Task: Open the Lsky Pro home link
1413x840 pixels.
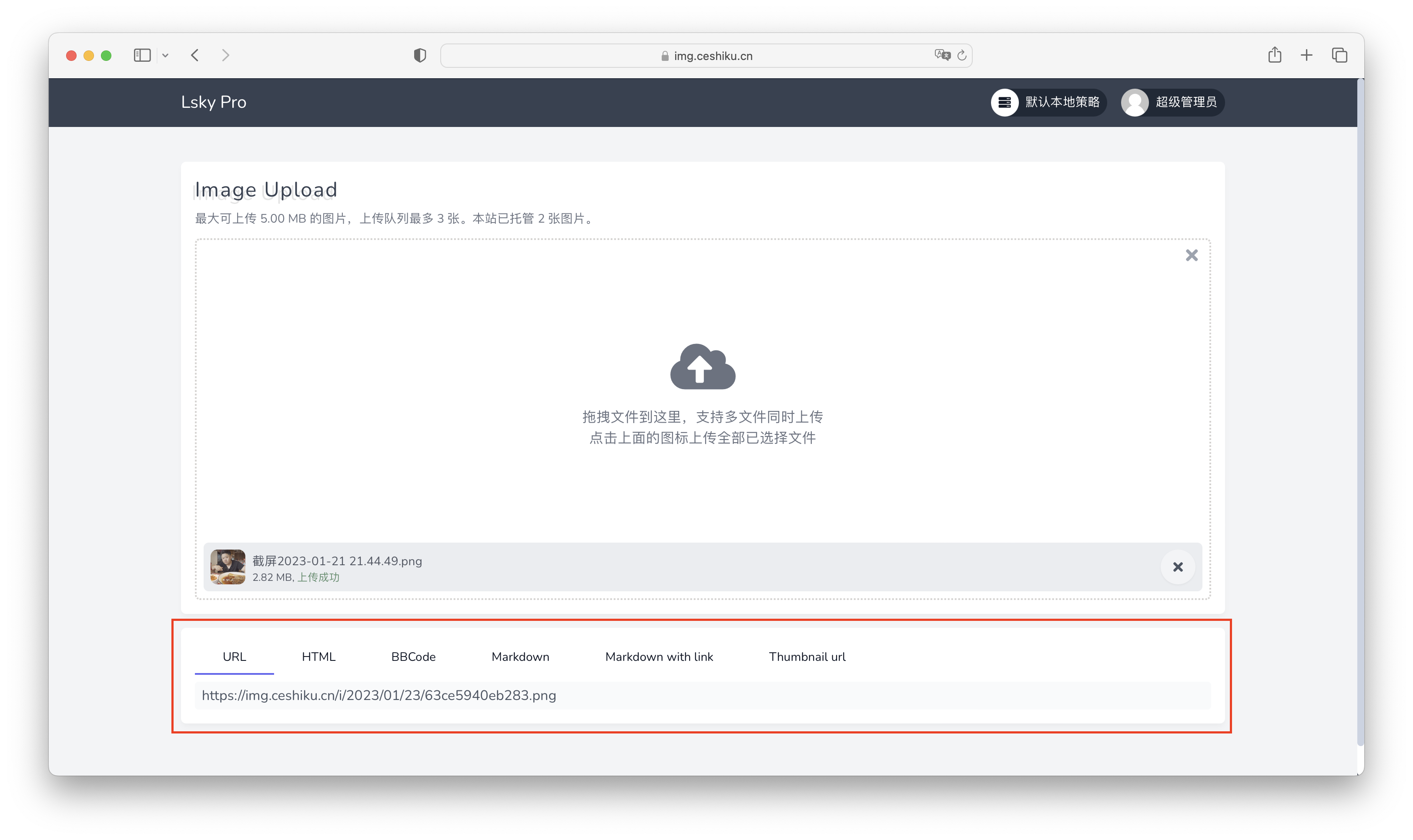Action: [x=214, y=103]
